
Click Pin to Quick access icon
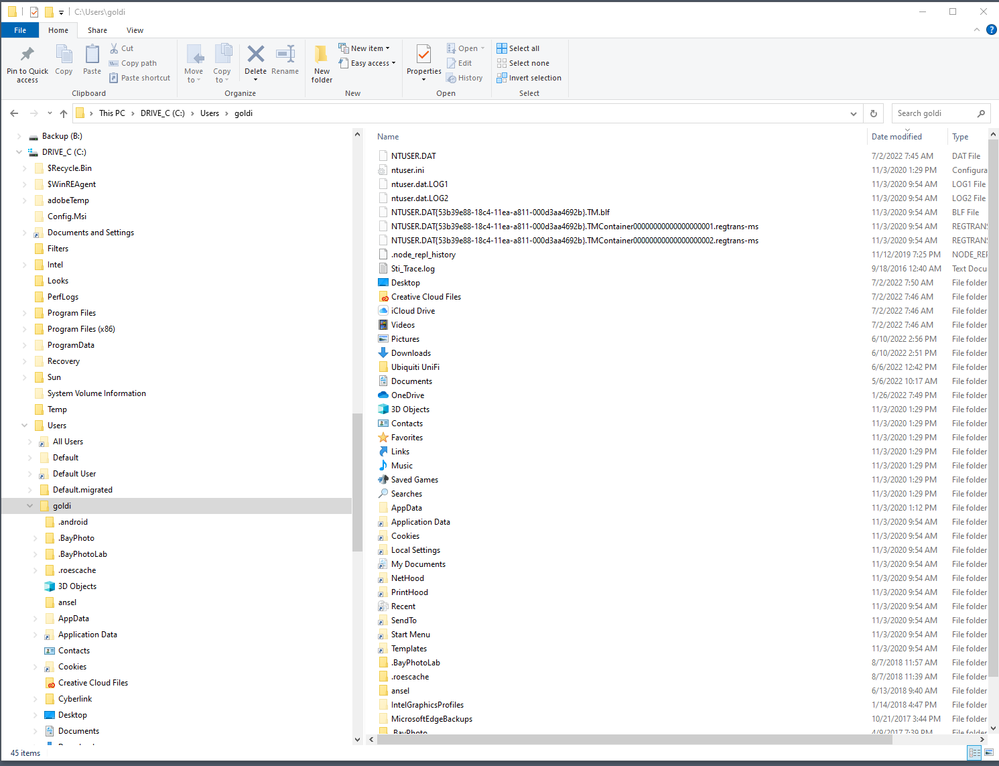click(x=27, y=55)
